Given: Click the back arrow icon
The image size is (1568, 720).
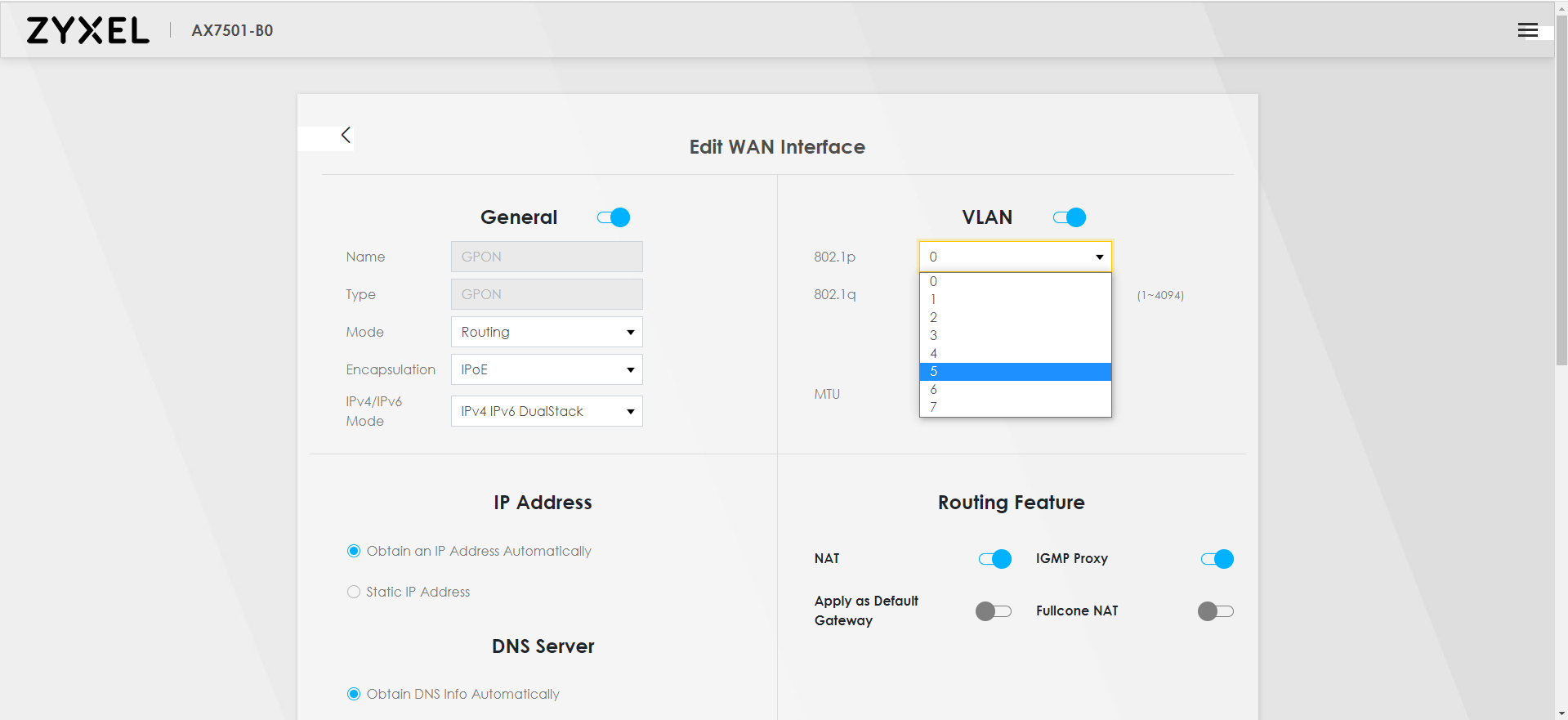Looking at the screenshot, I should pyautogui.click(x=346, y=136).
